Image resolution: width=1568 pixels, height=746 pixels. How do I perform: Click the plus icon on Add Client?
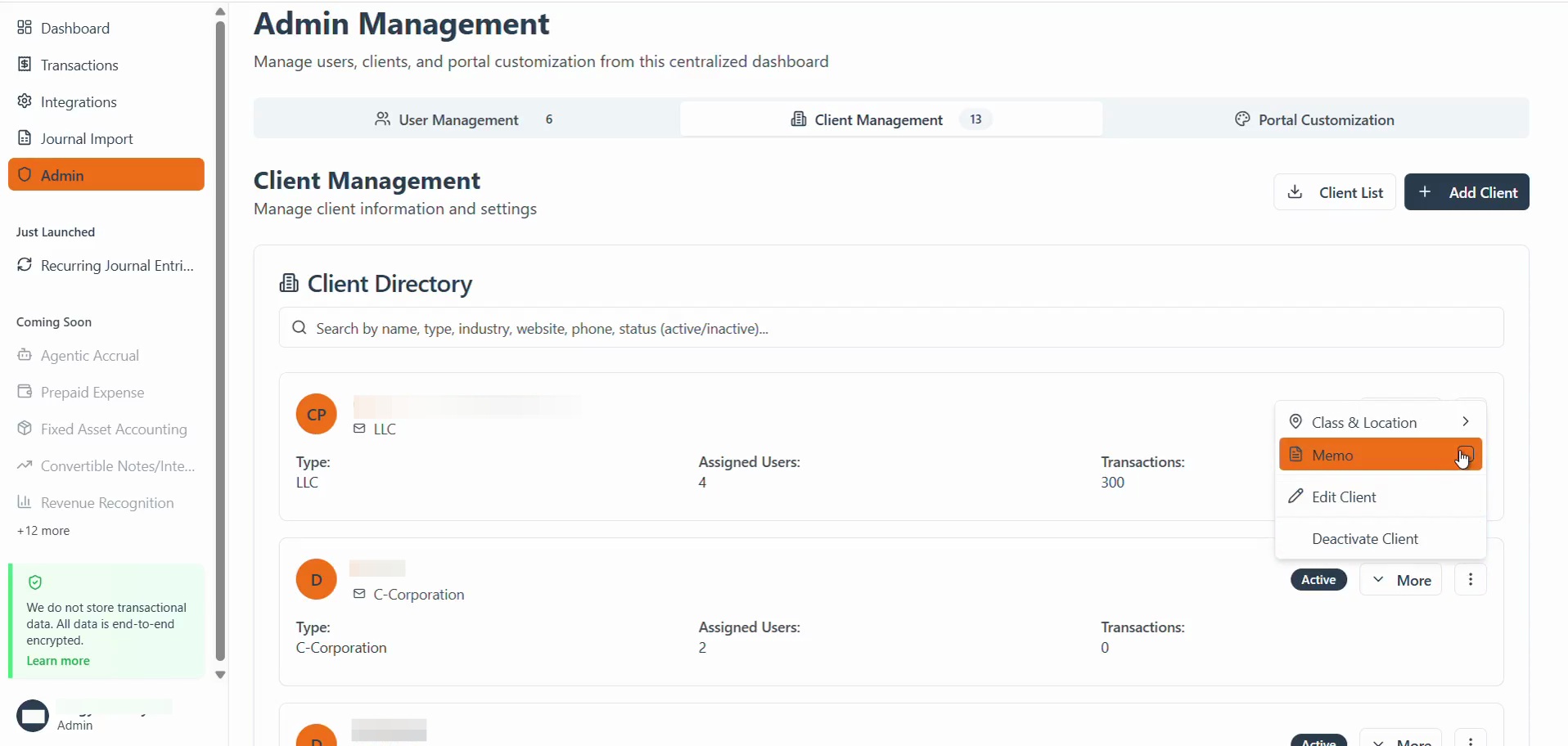[x=1425, y=191]
